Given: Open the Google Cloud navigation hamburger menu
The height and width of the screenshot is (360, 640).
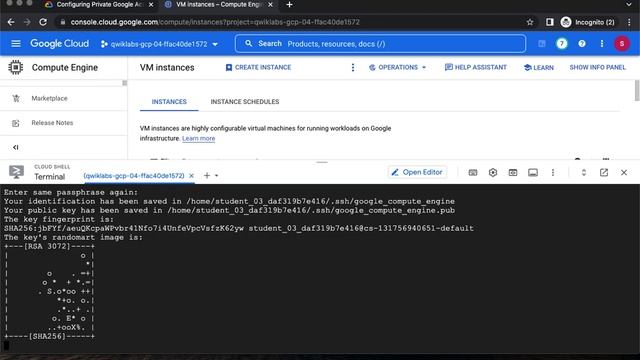Looking at the screenshot, I should (16, 43).
